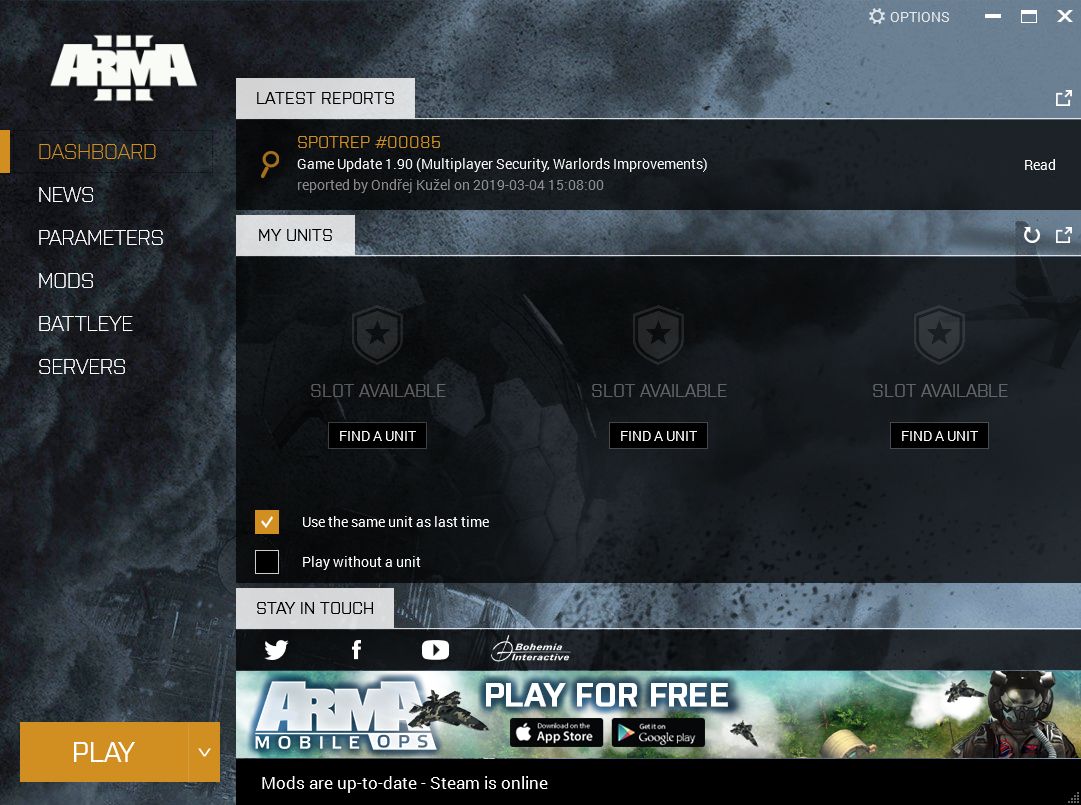1081x805 pixels.
Task: Pop out the My Units panel
Action: (1064, 235)
